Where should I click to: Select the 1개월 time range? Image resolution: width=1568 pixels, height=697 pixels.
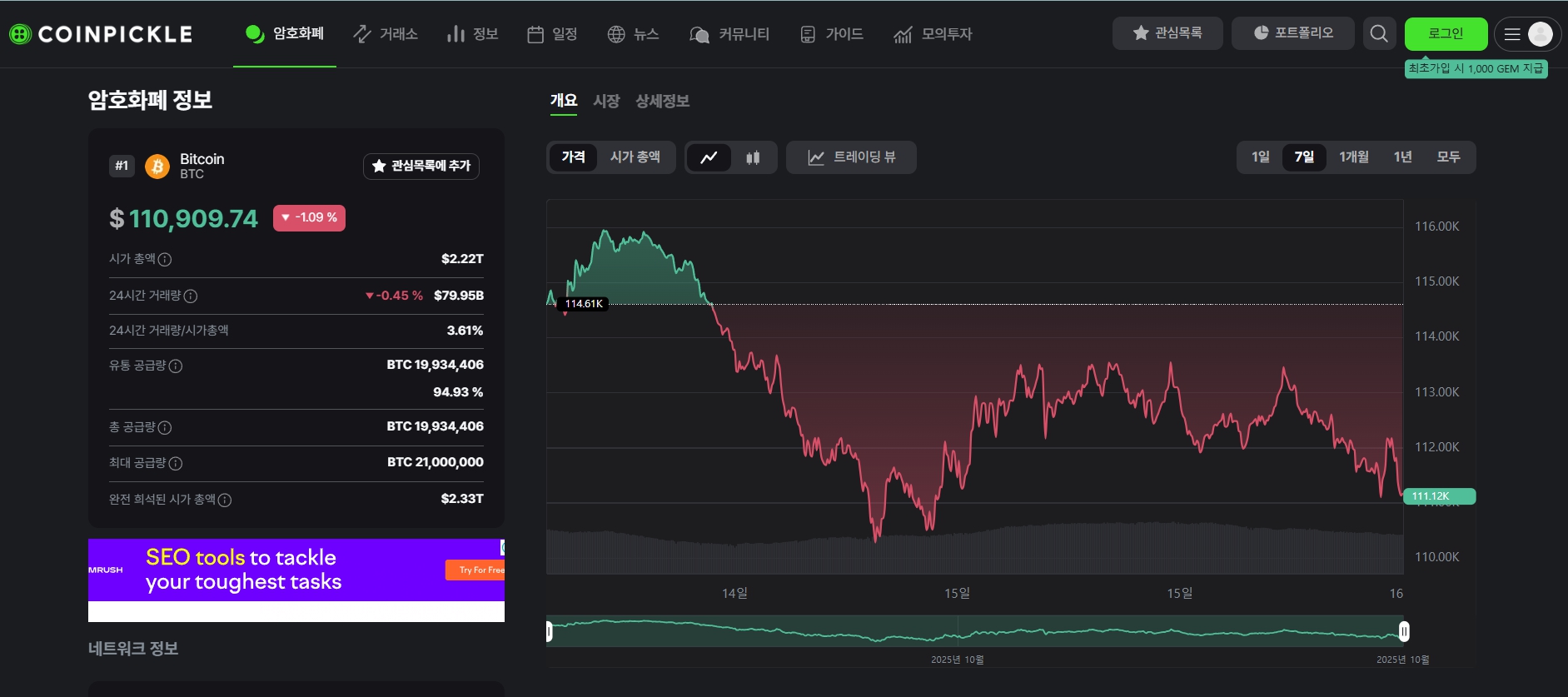pos(1353,157)
